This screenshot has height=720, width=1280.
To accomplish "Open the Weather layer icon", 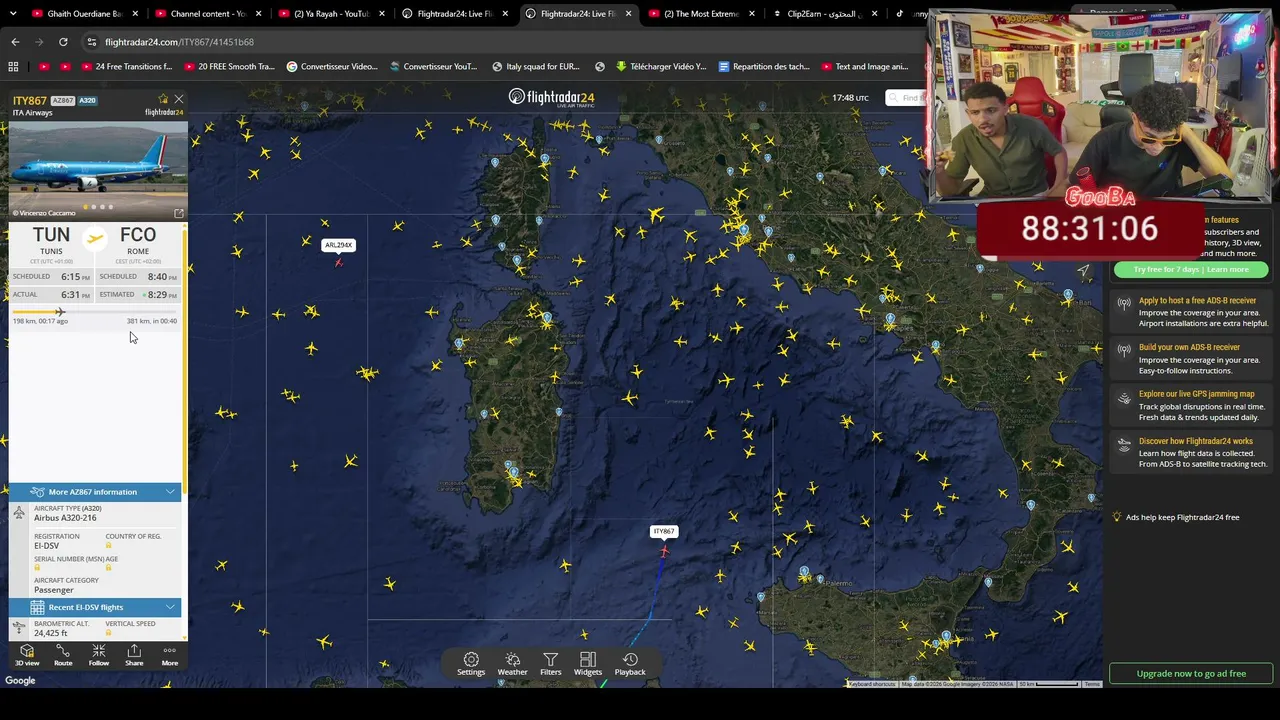I will click(x=512, y=664).
